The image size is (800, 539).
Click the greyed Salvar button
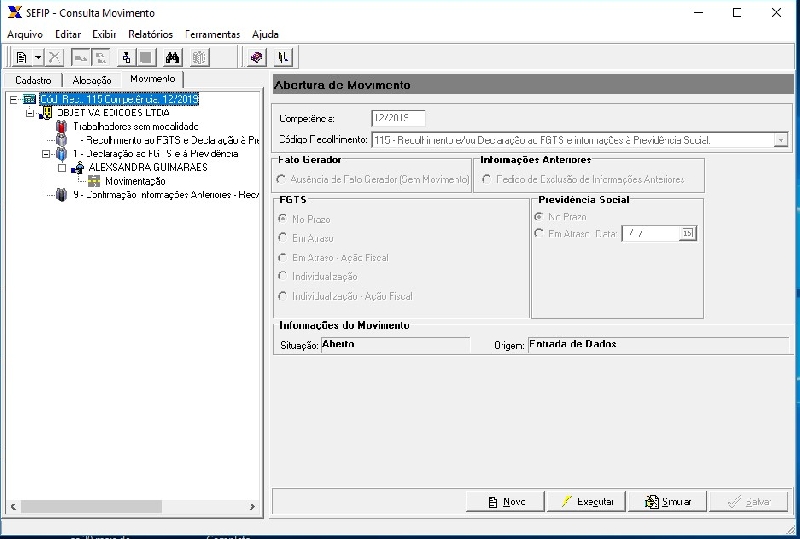[x=748, y=502]
